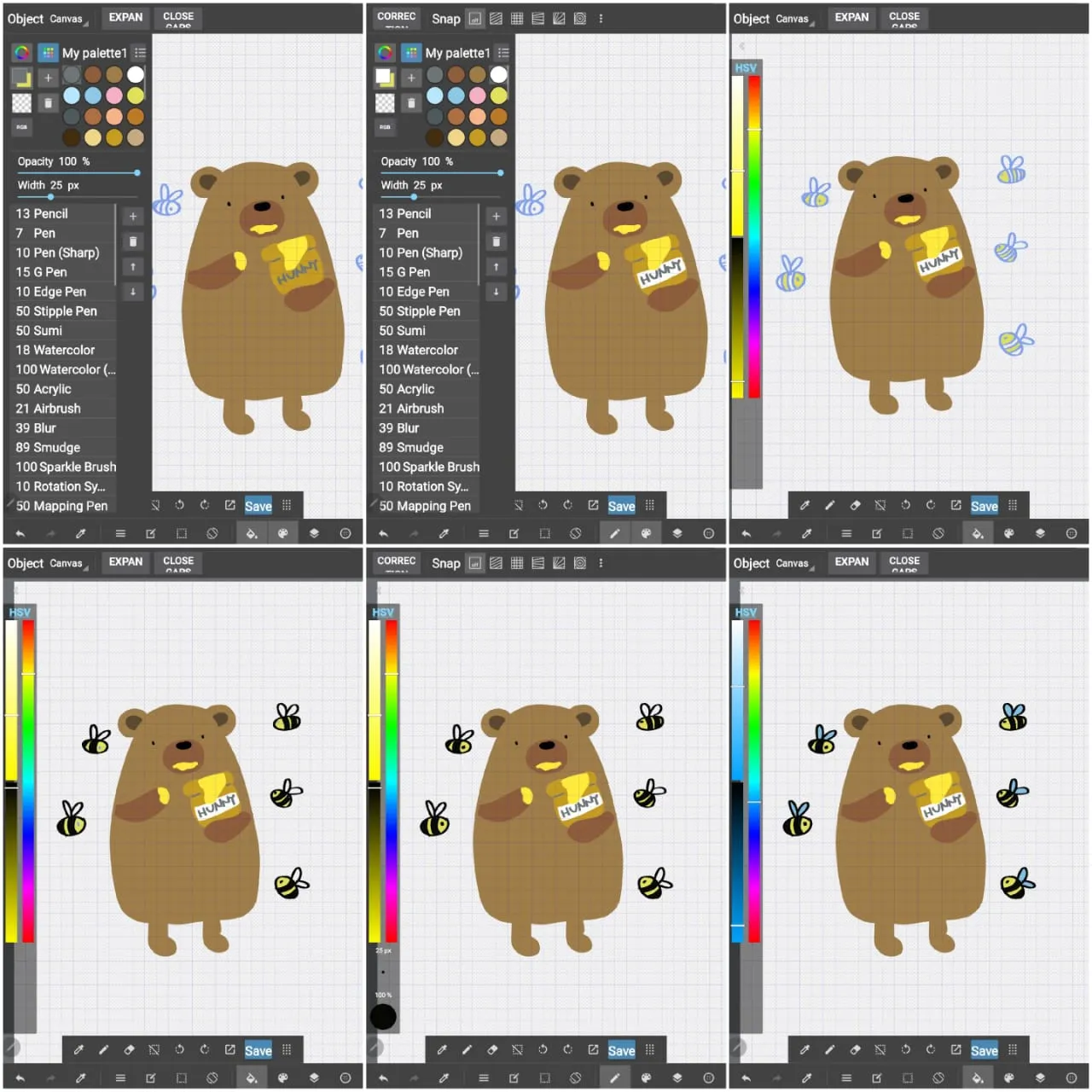Image resolution: width=1092 pixels, height=1092 pixels.
Task: Add a new brush in top-left brush list
Action: coord(133,217)
